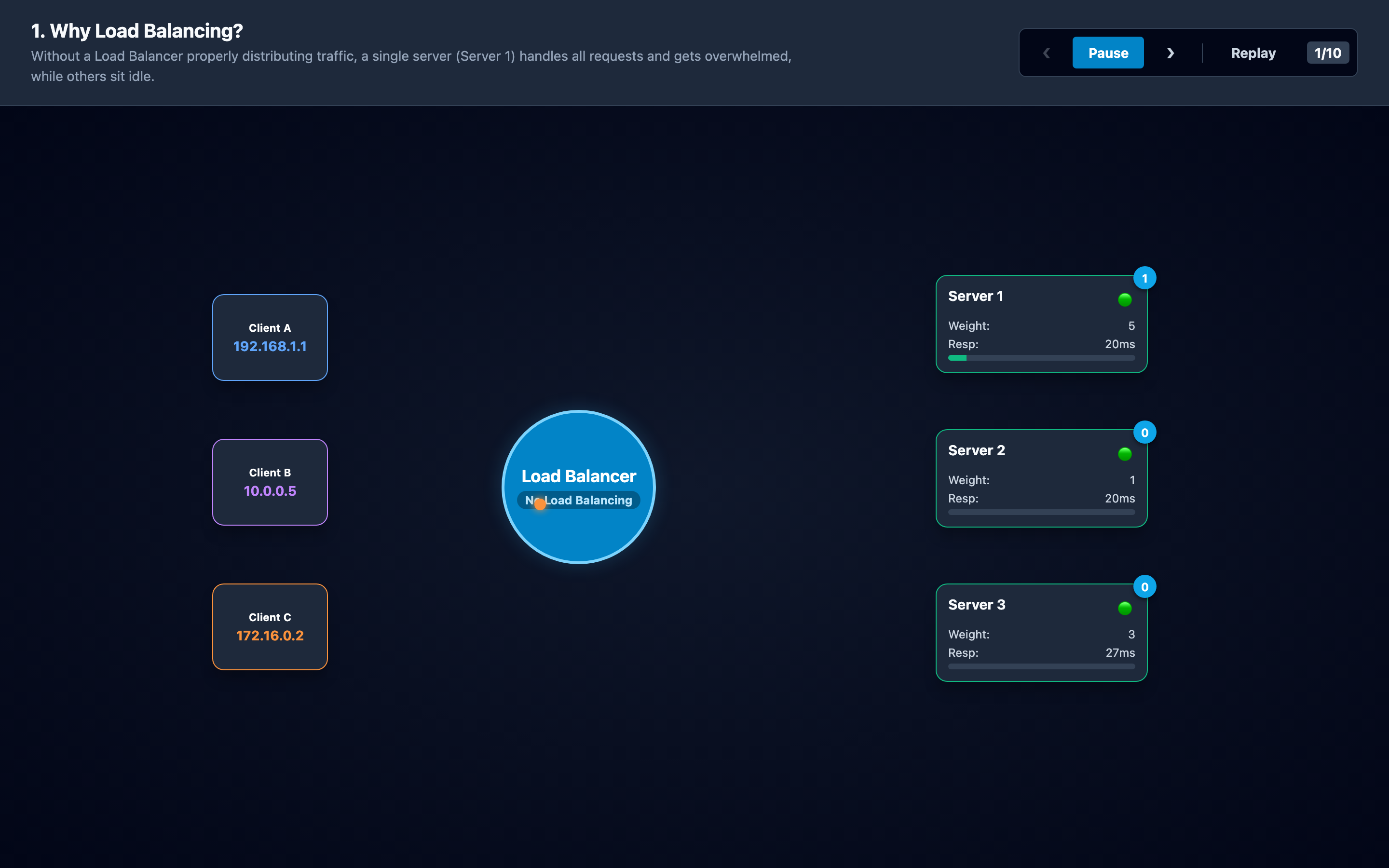Open the Server 1 card title

(x=975, y=296)
